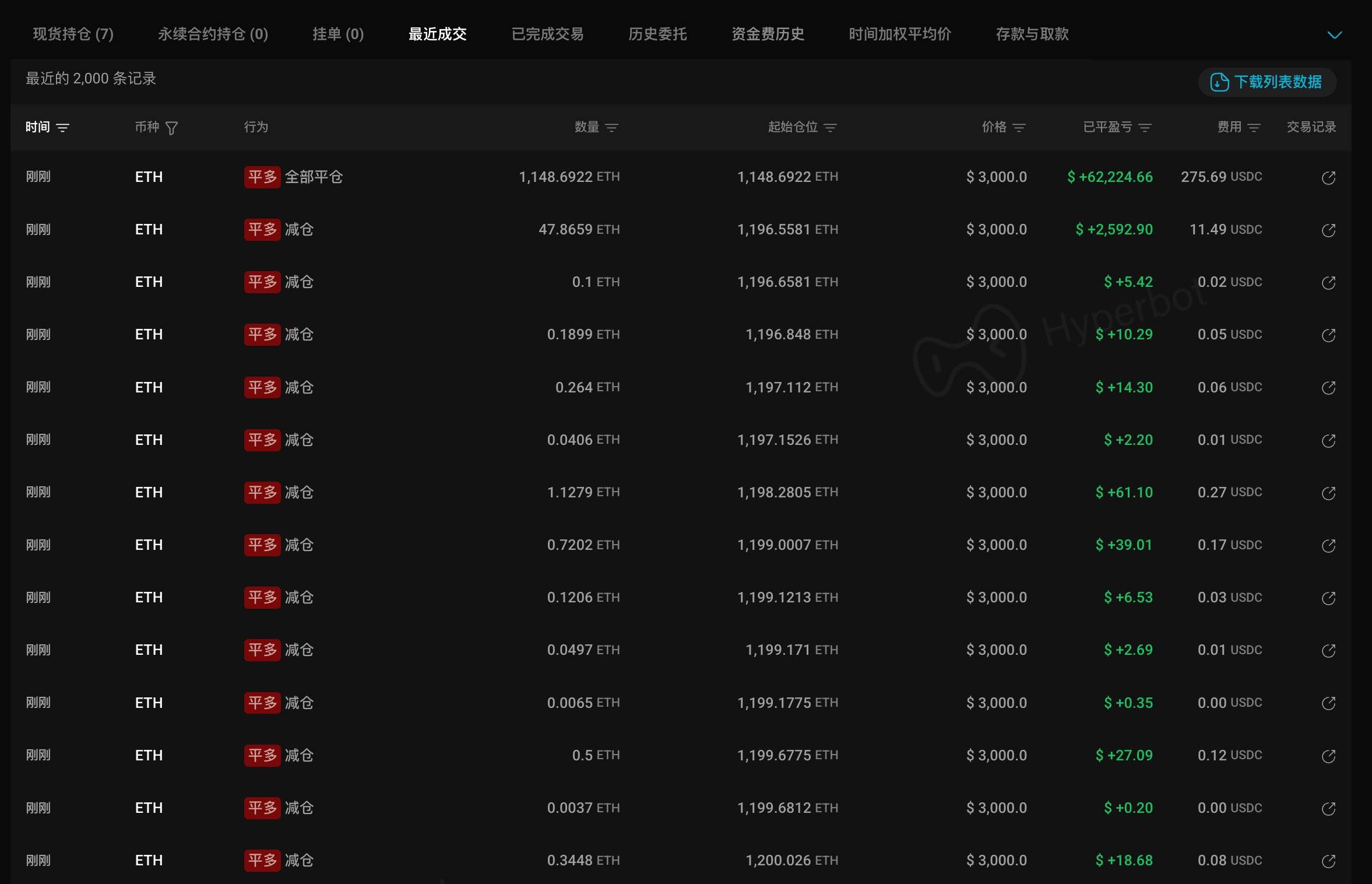
Task: Click the 币种 filter funnel icon
Action: click(171, 128)
